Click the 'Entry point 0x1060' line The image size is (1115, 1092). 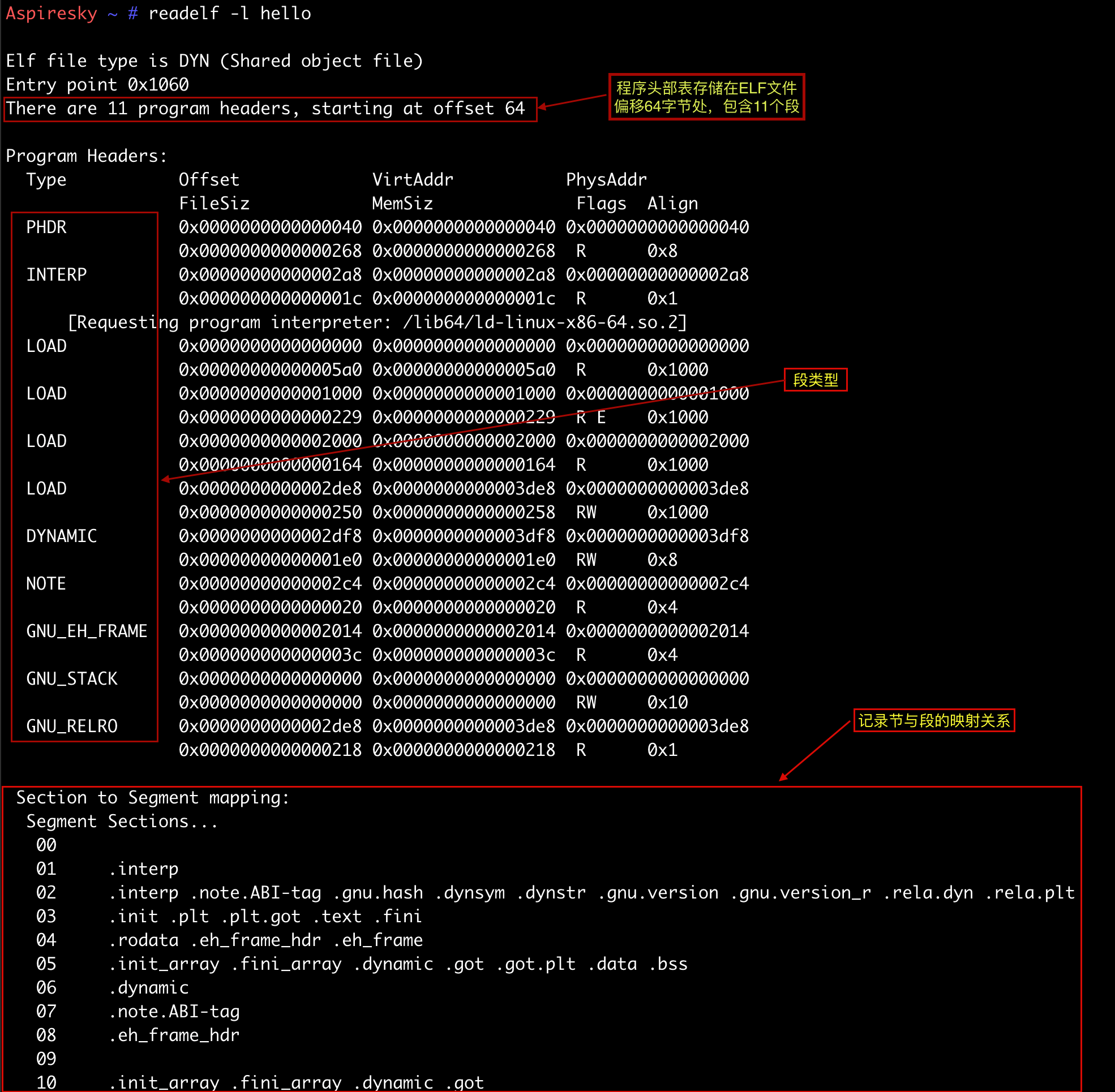point(97,85)
